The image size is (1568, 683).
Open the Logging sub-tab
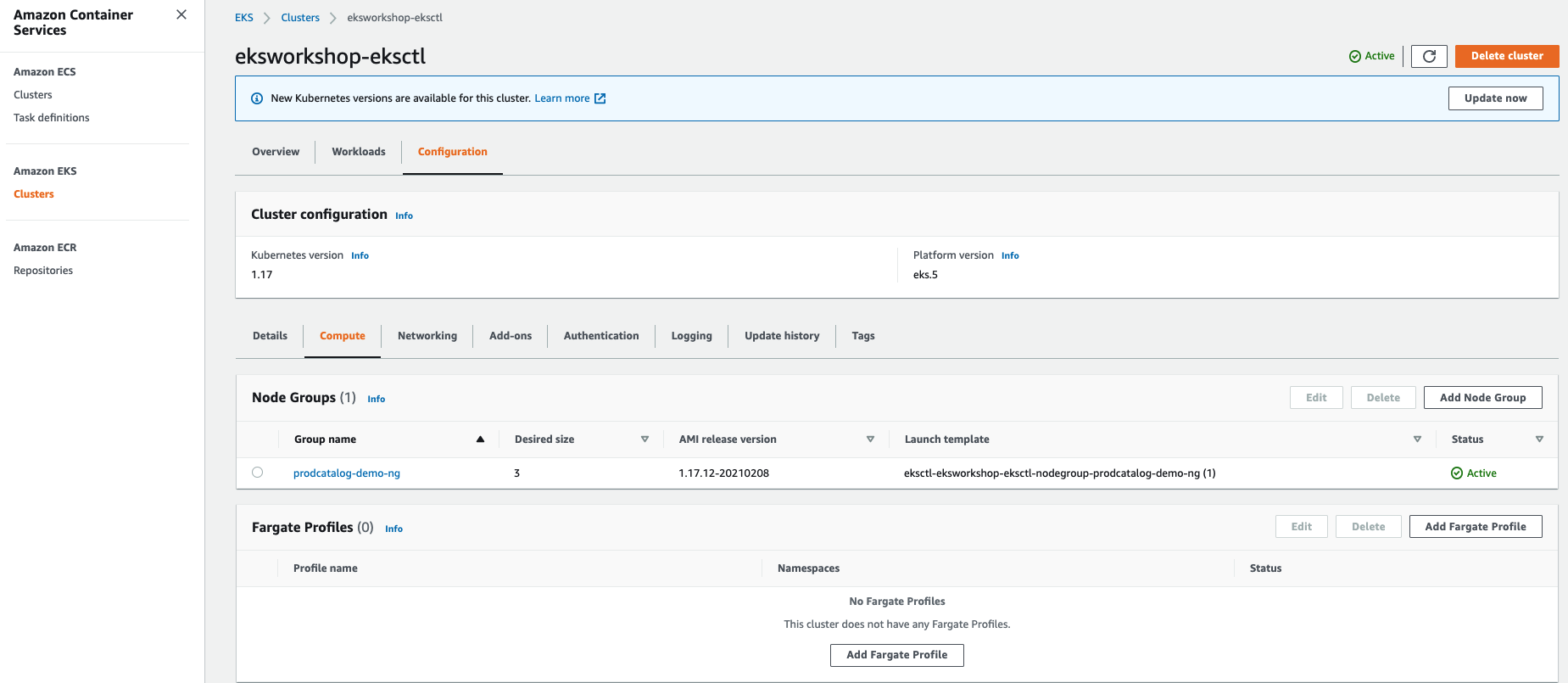(692, 336)
